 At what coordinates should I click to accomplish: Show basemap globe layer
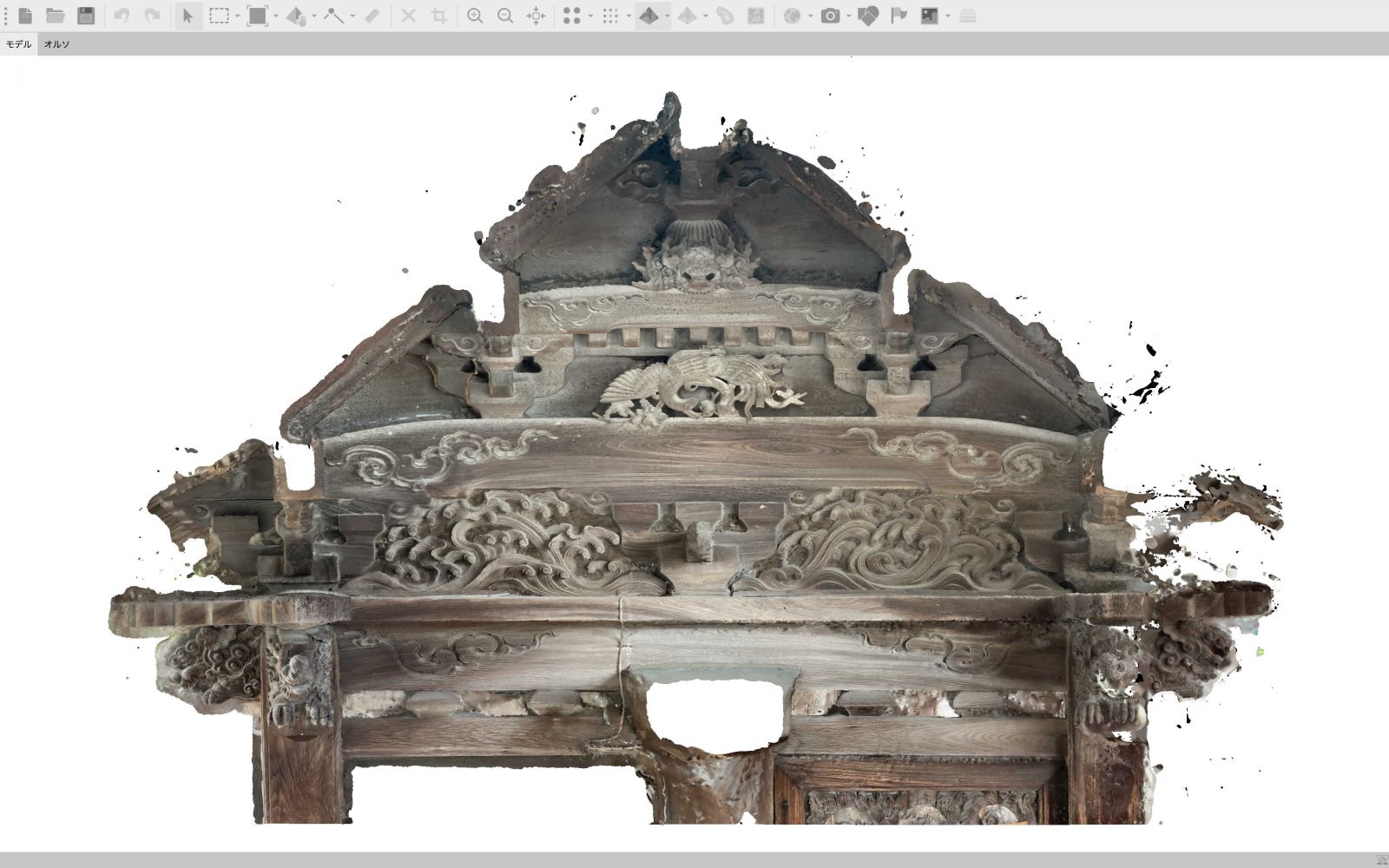click(792, 16)
